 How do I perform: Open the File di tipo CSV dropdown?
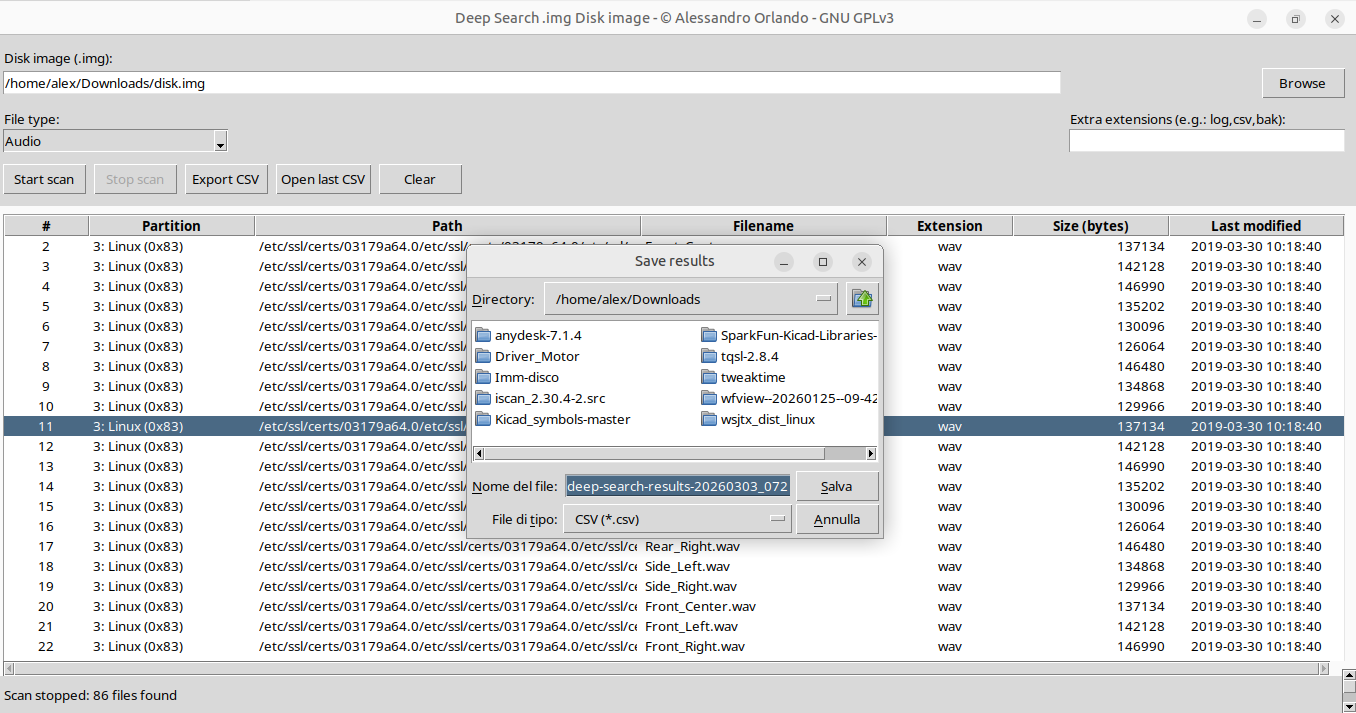[677, 519]
